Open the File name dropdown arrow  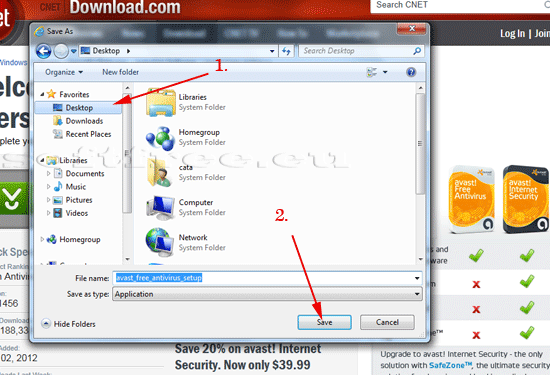(417, 278)
